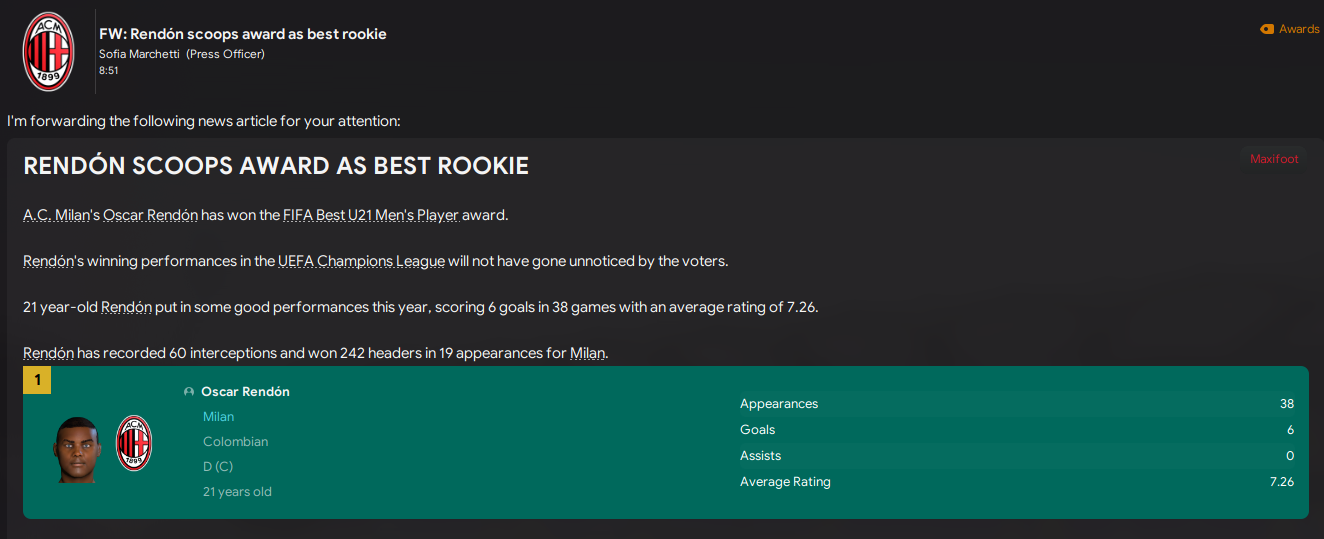
Task: Open the UEFA Champions League link
Action: click(x=362, y=261)
